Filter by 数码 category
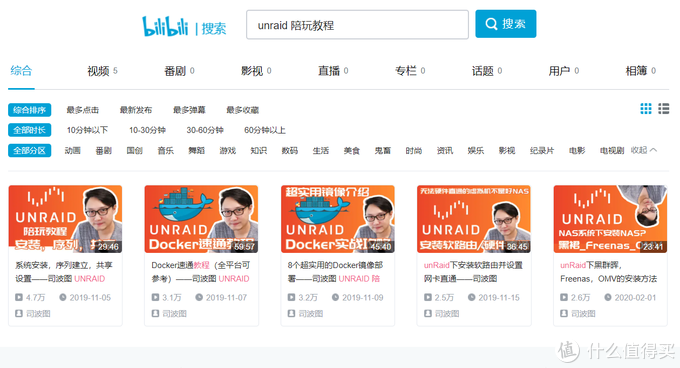Viewport: 680px width, 368px height. (x=290, y=150)
